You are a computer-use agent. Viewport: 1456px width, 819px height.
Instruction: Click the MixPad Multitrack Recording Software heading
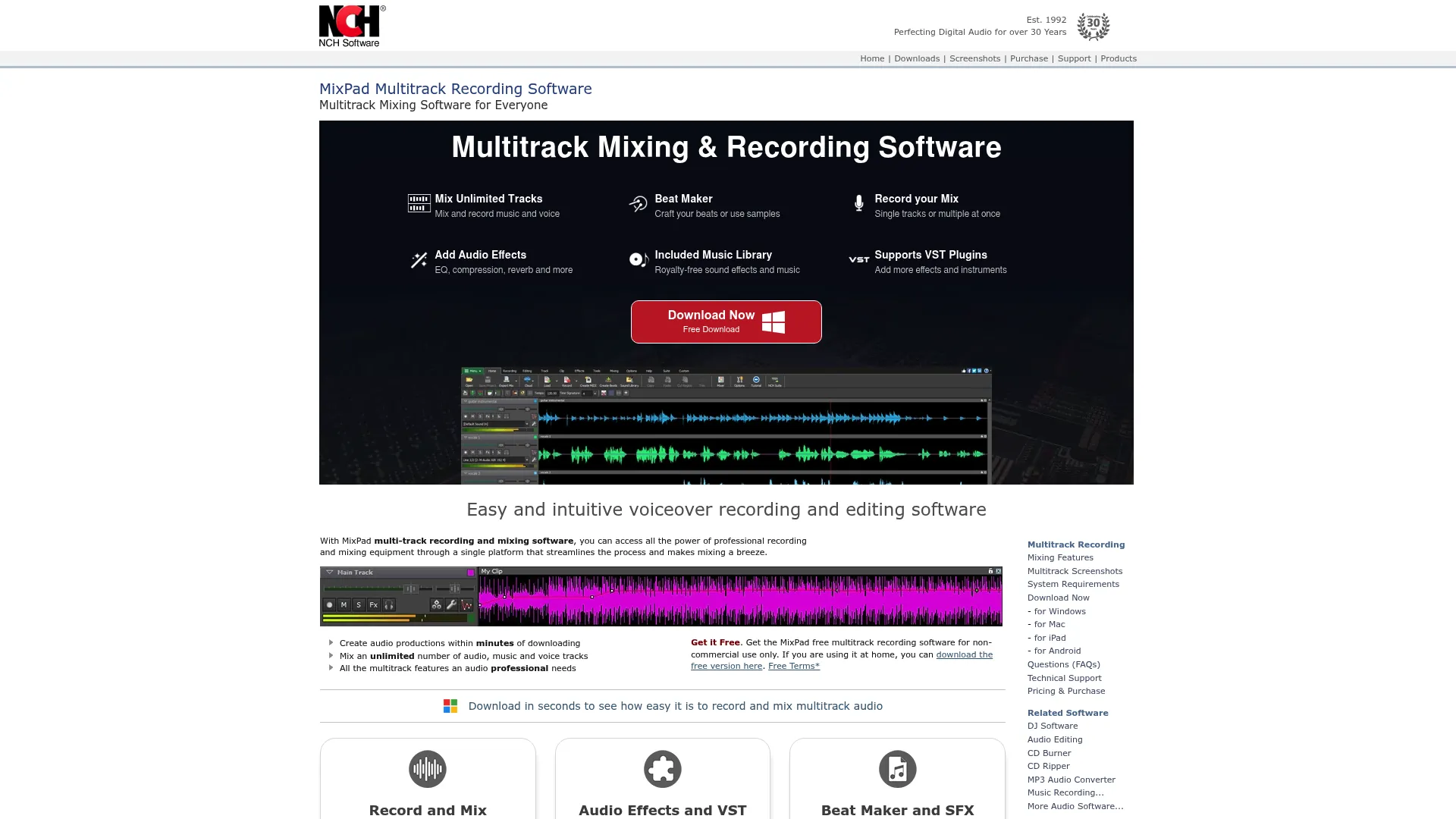pos(455,89)
